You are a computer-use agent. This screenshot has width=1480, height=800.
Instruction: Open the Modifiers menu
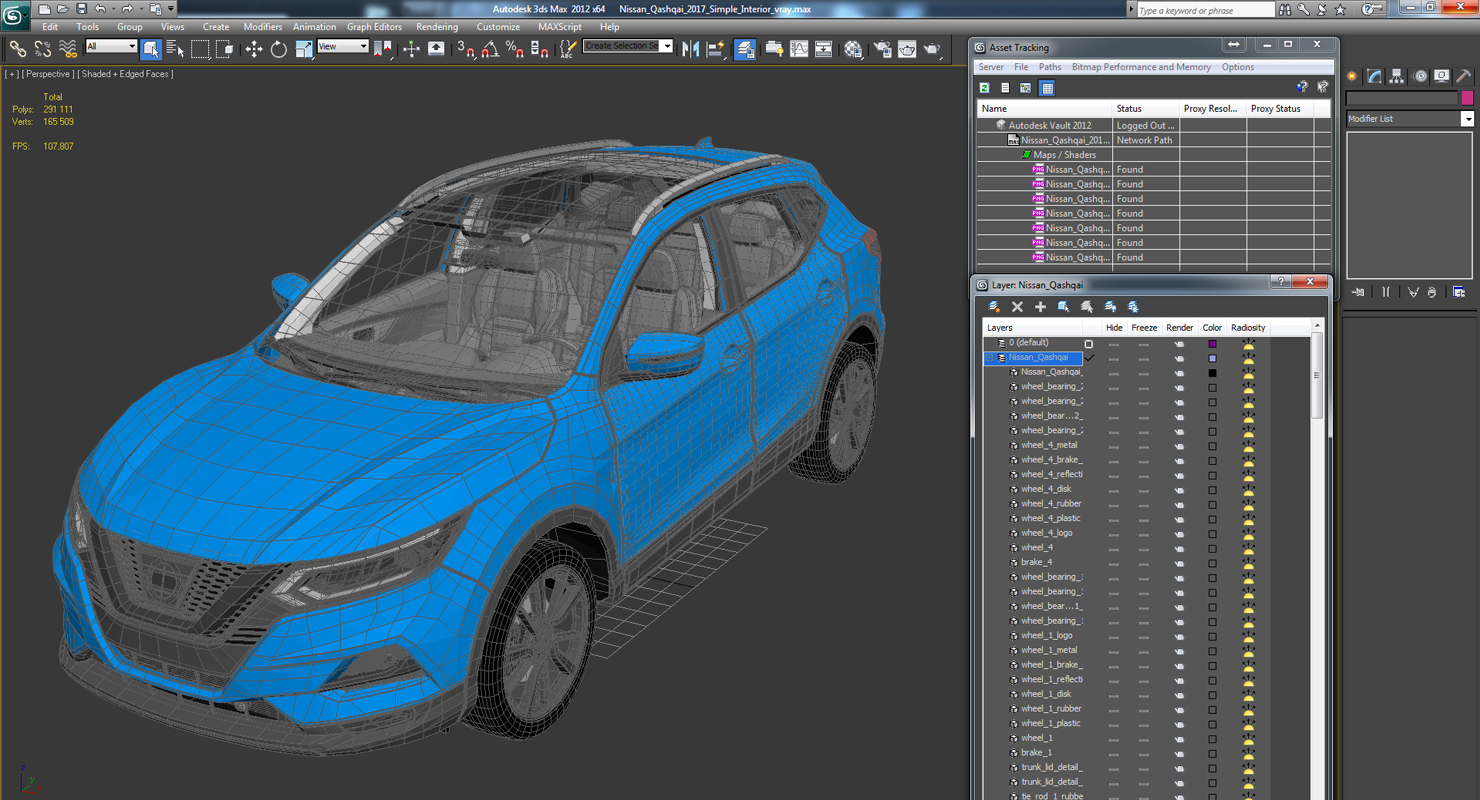coord(263,27)
